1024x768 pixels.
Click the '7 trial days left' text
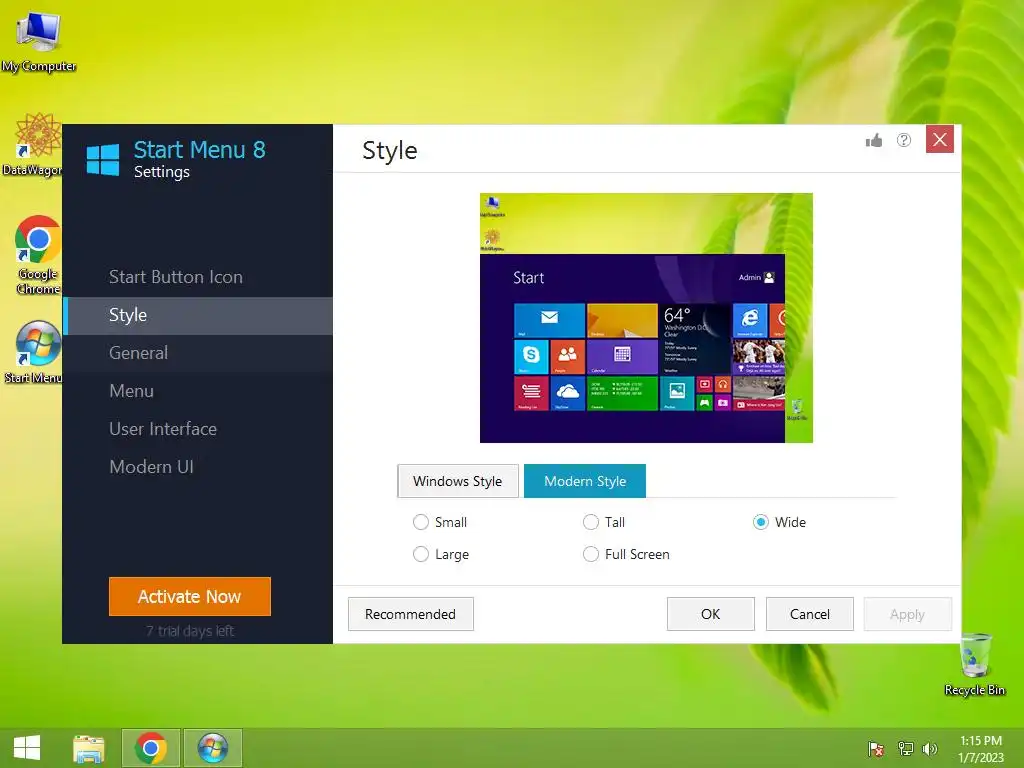click(189, 631)
